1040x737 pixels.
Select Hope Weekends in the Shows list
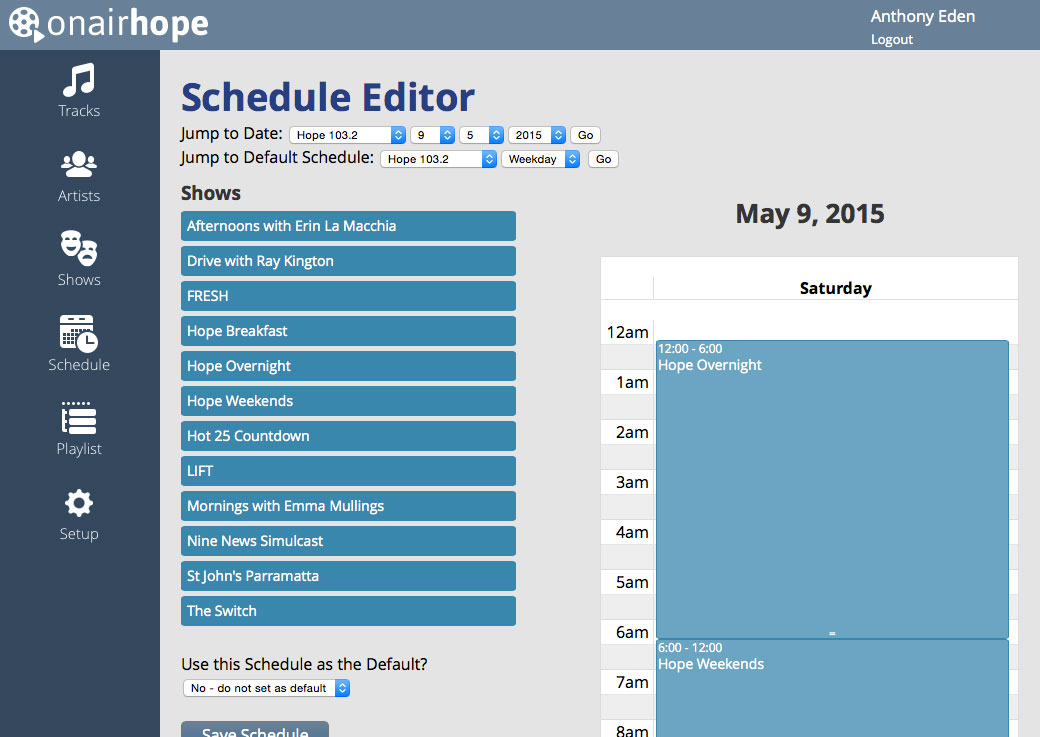[x=348, y=401]
